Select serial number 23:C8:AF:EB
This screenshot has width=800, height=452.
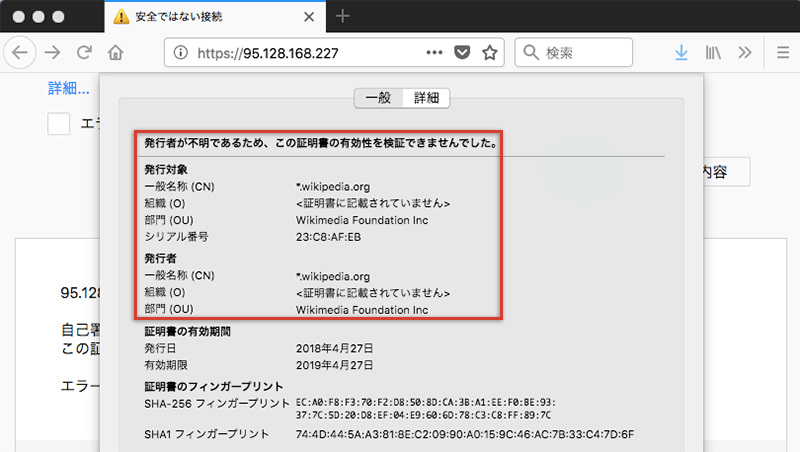click(328, 237)
